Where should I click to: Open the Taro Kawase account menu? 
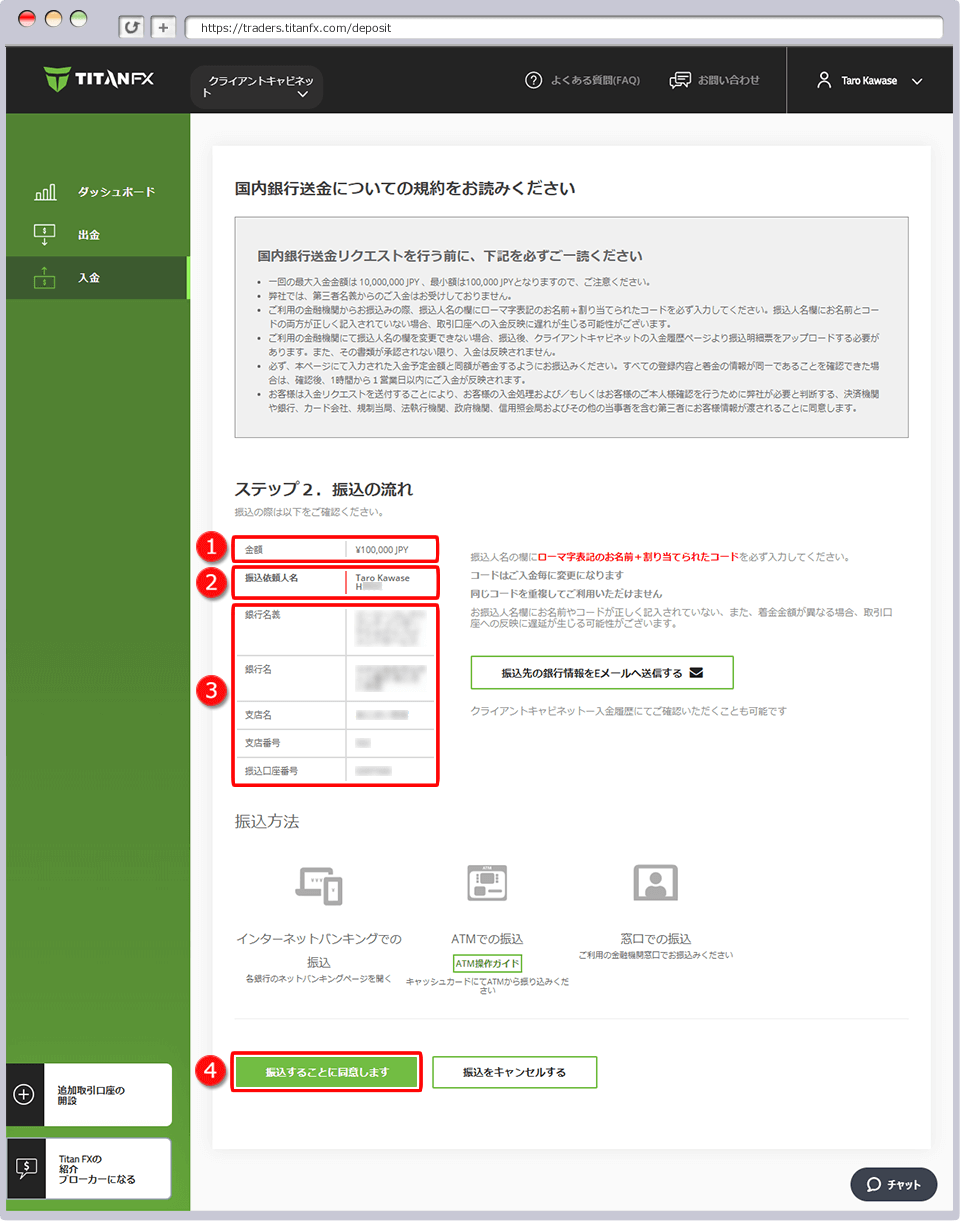click(869, 80)
